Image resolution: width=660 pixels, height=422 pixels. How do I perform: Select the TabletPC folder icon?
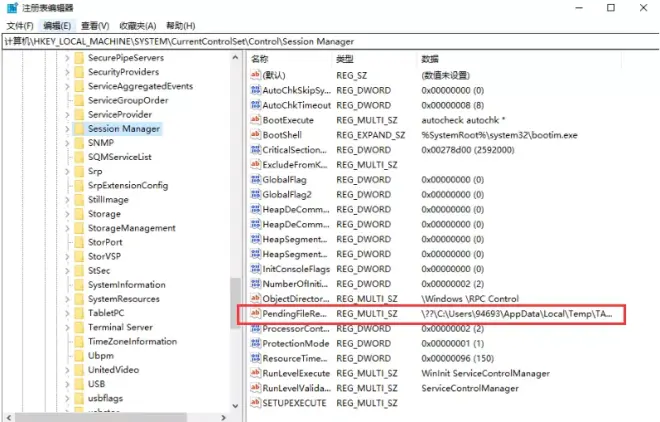(x=79, y=313)
